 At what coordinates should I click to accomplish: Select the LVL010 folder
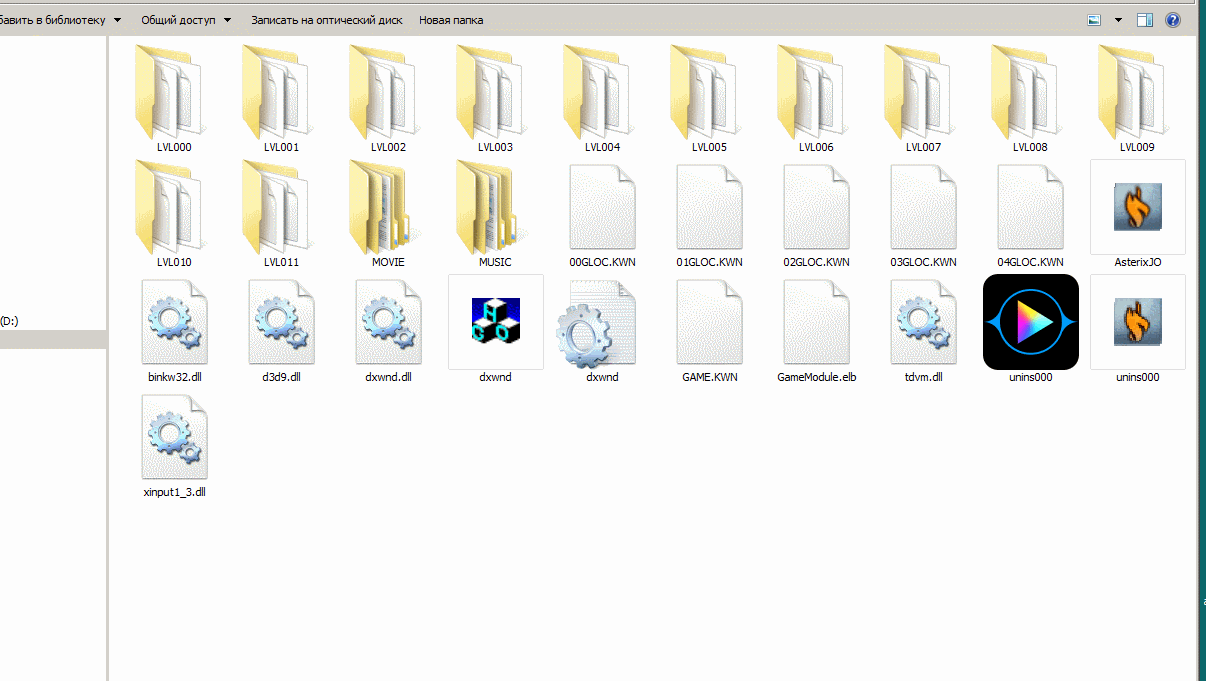174,214
